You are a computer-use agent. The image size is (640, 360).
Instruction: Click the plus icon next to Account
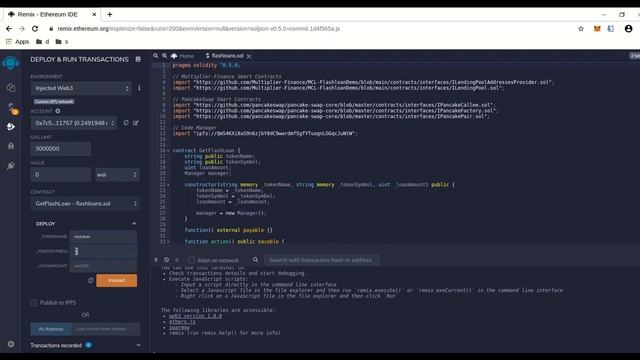58,111
